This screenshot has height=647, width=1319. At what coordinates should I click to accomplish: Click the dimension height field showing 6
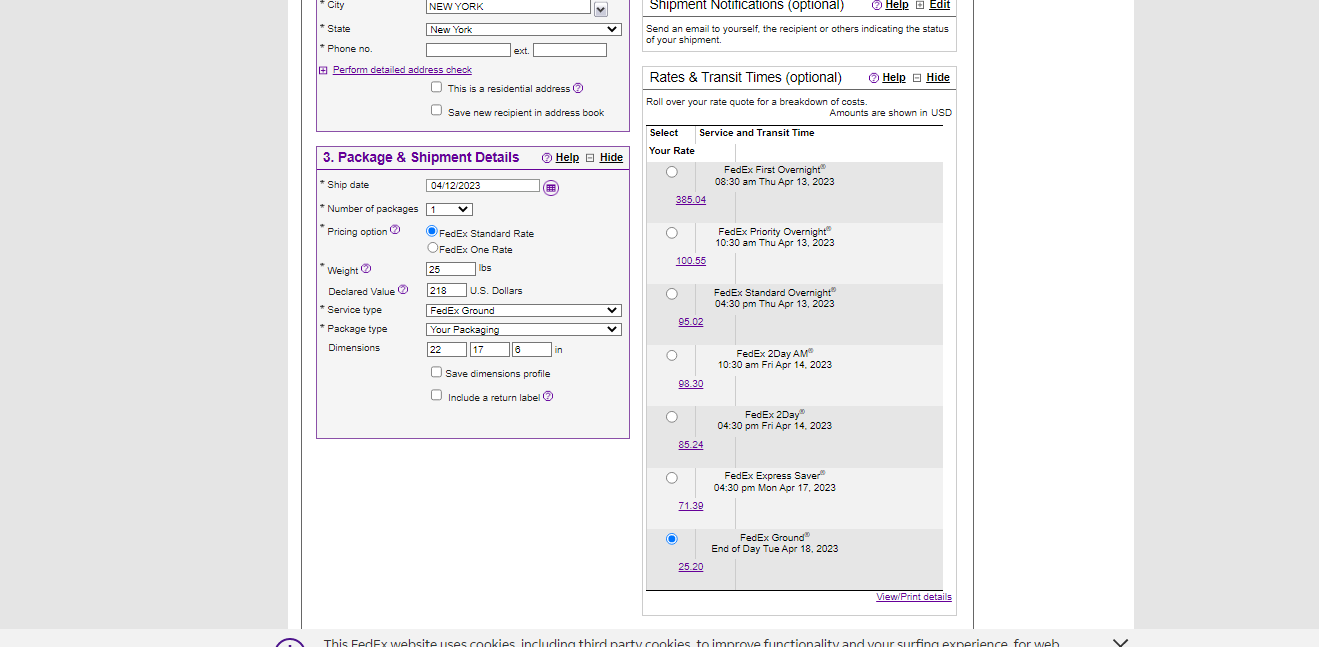coord(532,350)
